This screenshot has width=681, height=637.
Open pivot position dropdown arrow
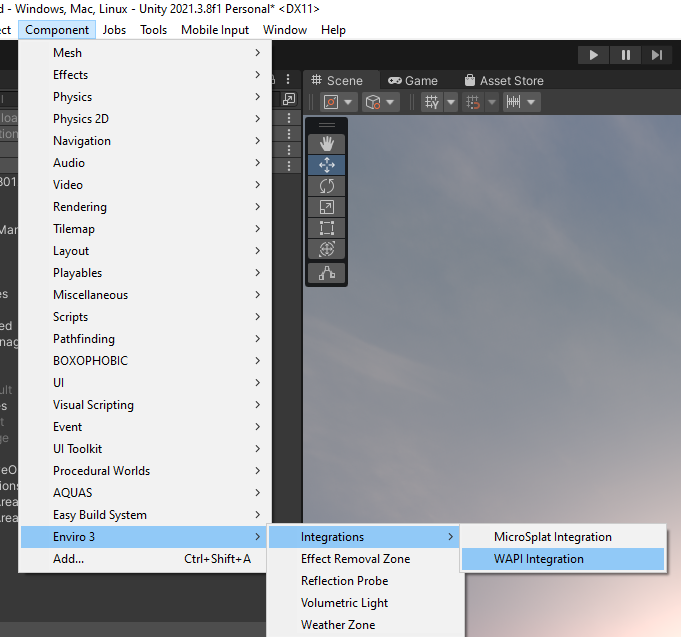pos(348,102)
